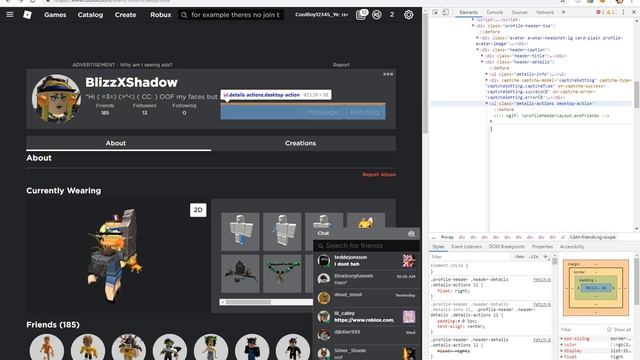
Task: Expand the avatar-headshot div node
Action: pyautogui.click(x=478, y=38)
